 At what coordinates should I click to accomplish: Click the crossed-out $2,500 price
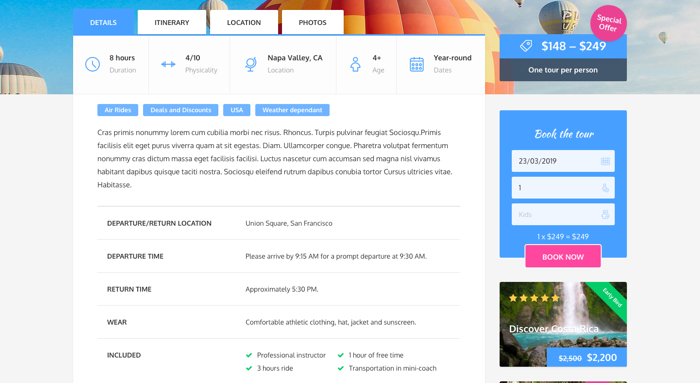click(x=570, y=358)
